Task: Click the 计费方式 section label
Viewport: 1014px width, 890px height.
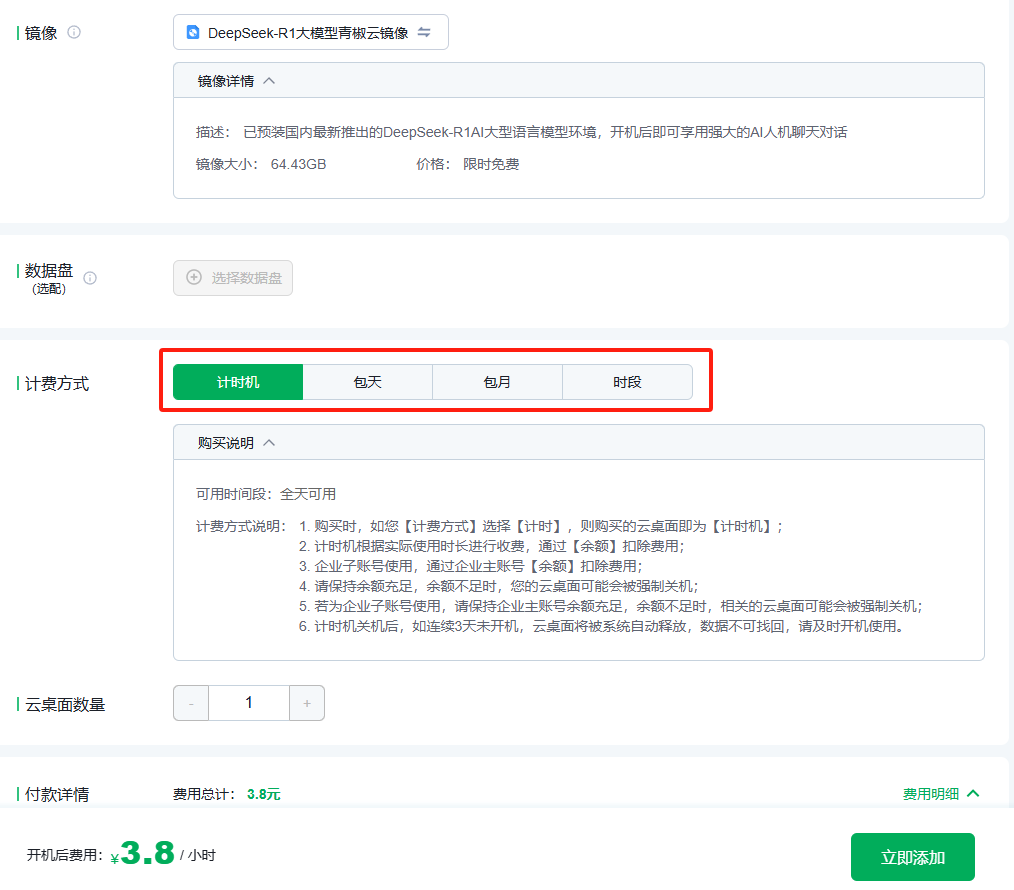Action: (57, 384)
